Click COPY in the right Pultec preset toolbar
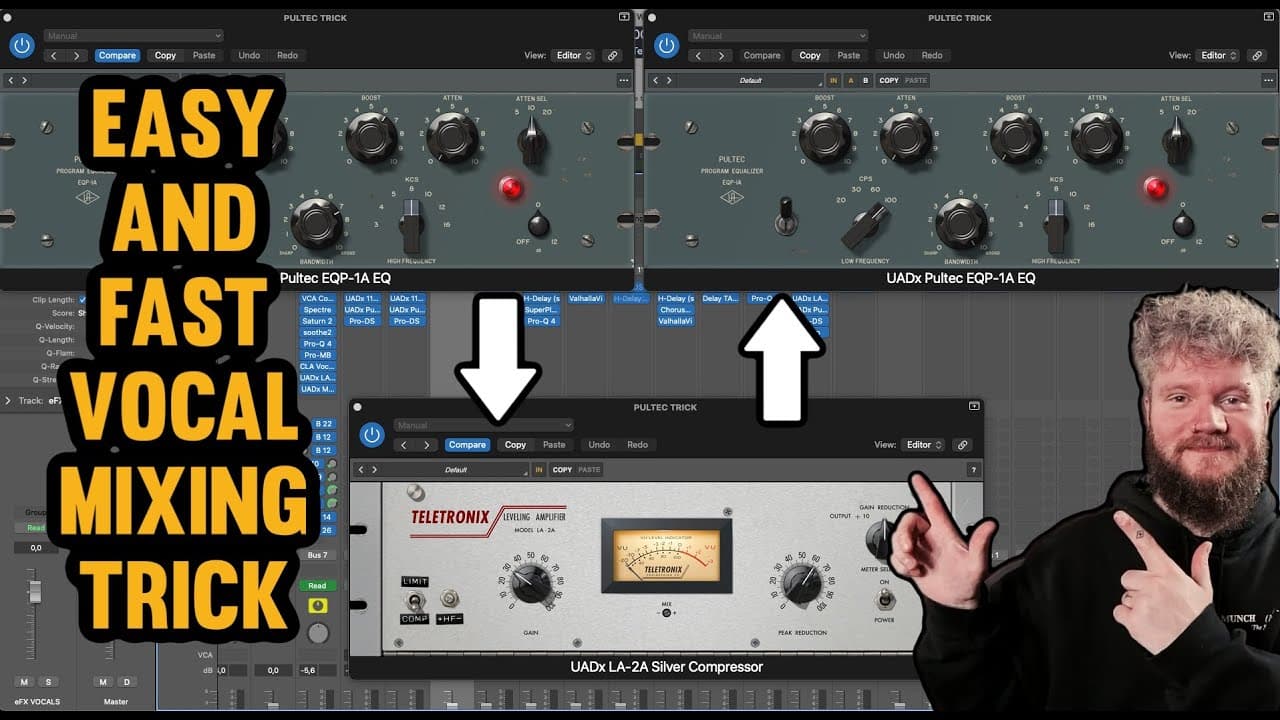Viewport: 1280px width, 720px height. tap(889, 80)
